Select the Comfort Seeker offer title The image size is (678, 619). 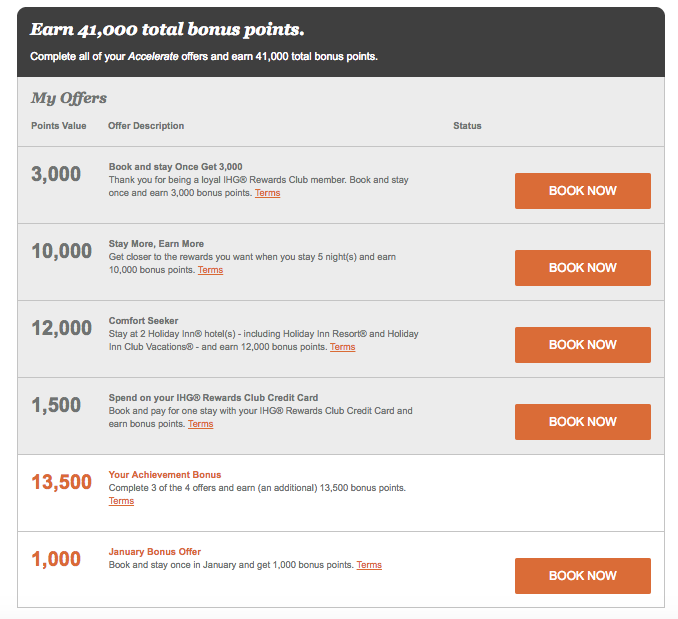click(x=144, y=321)
